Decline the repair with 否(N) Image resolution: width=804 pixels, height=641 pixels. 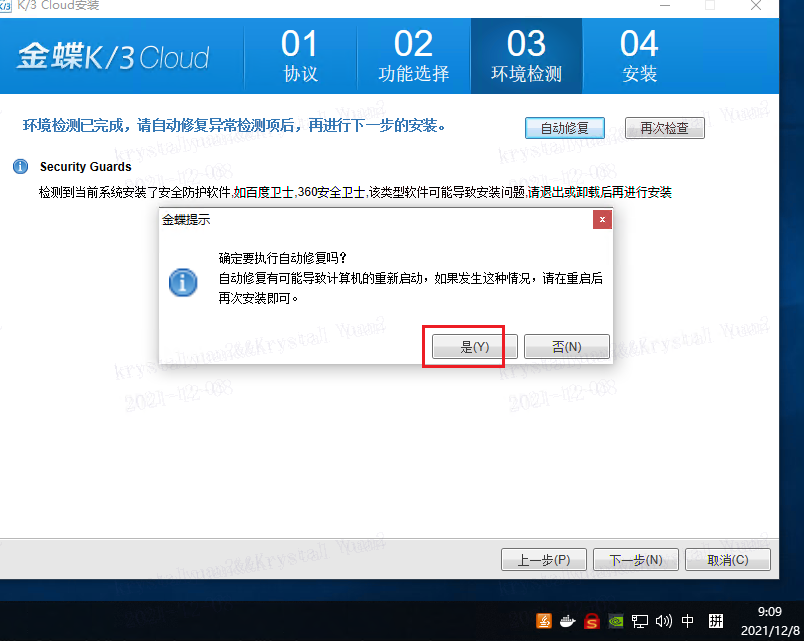tap(567, 346)
